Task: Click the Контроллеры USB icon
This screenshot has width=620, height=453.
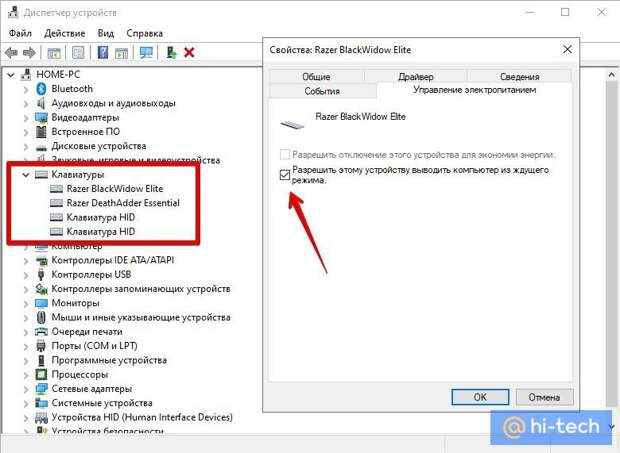Action: [41, 274]
